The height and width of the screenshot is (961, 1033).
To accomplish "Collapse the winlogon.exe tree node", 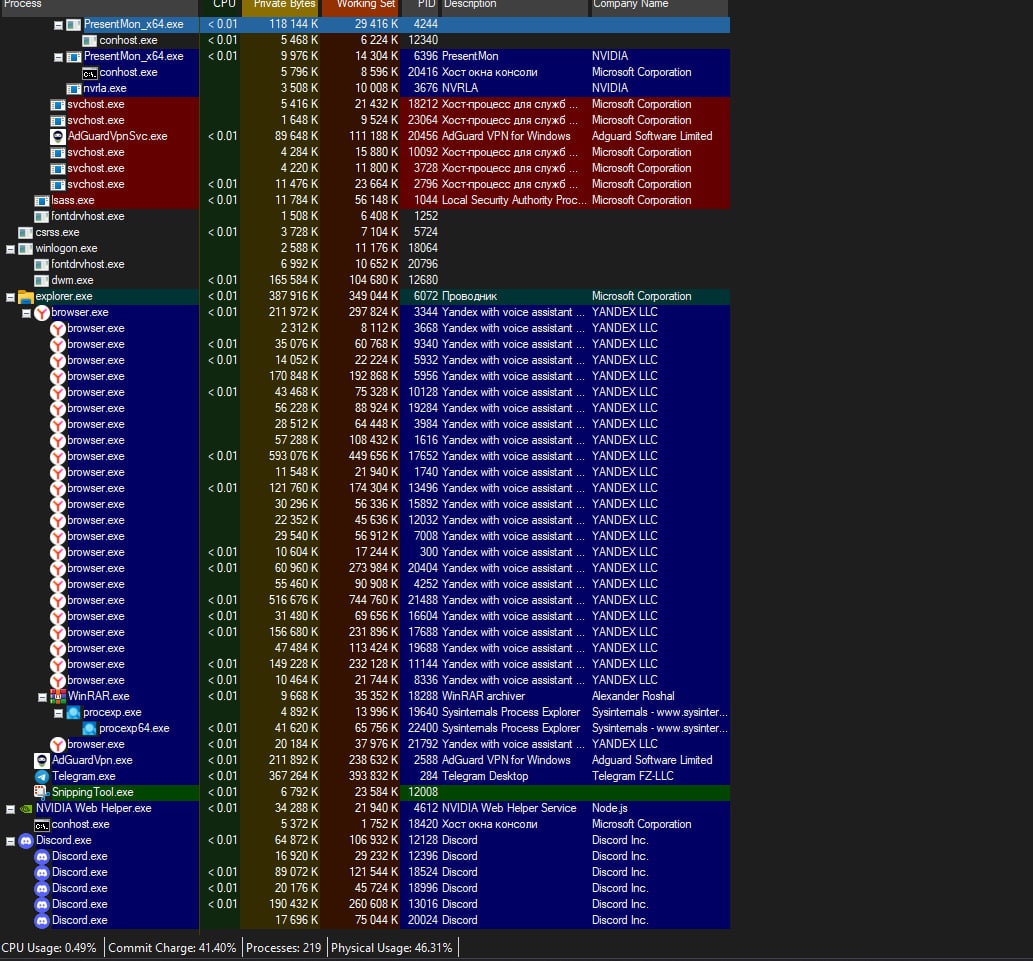I will pyautogui.click(x=11, y=249).
